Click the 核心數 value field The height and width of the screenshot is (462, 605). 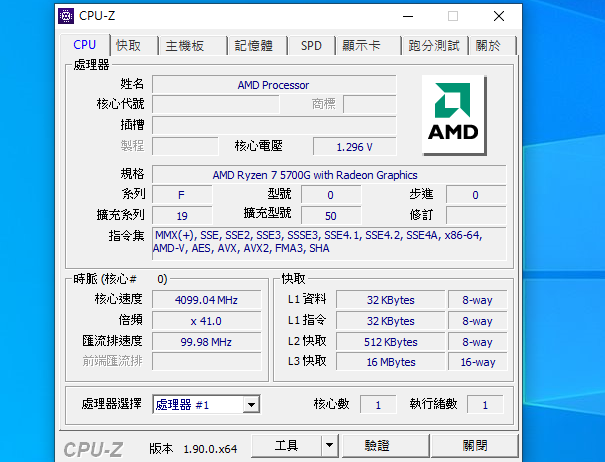[378, 404]
